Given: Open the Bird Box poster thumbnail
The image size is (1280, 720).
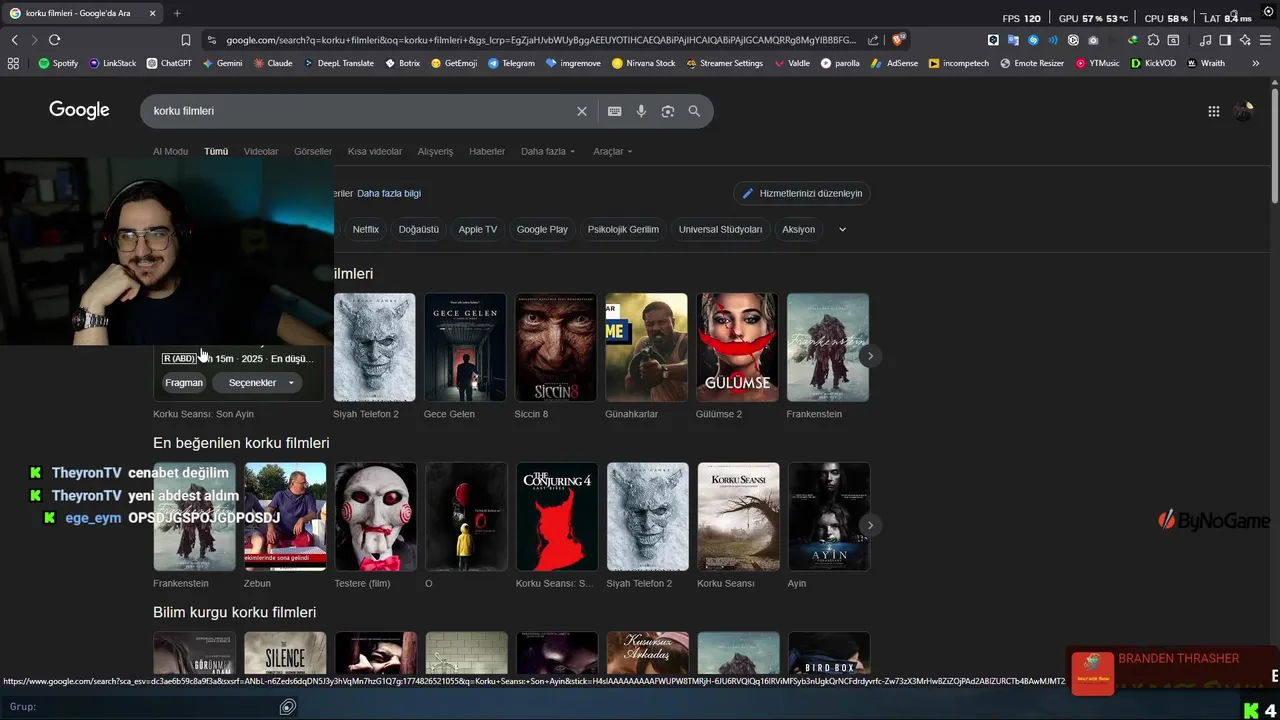Looking at the screenshot, I should click(829, 654).
